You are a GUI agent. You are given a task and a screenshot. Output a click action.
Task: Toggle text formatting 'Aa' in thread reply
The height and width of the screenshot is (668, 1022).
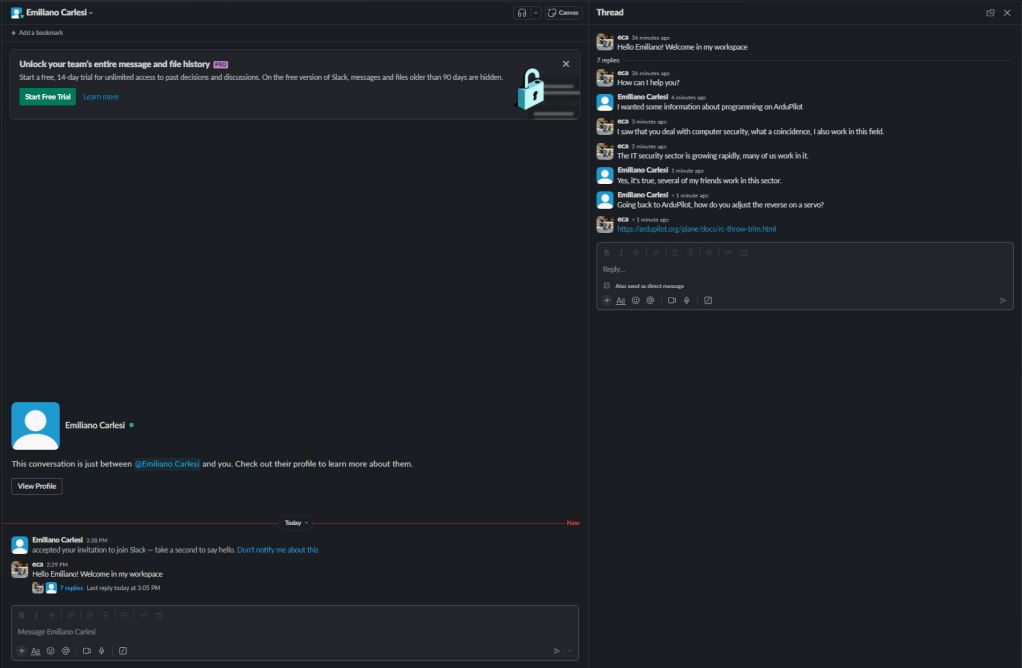[620, 300]
